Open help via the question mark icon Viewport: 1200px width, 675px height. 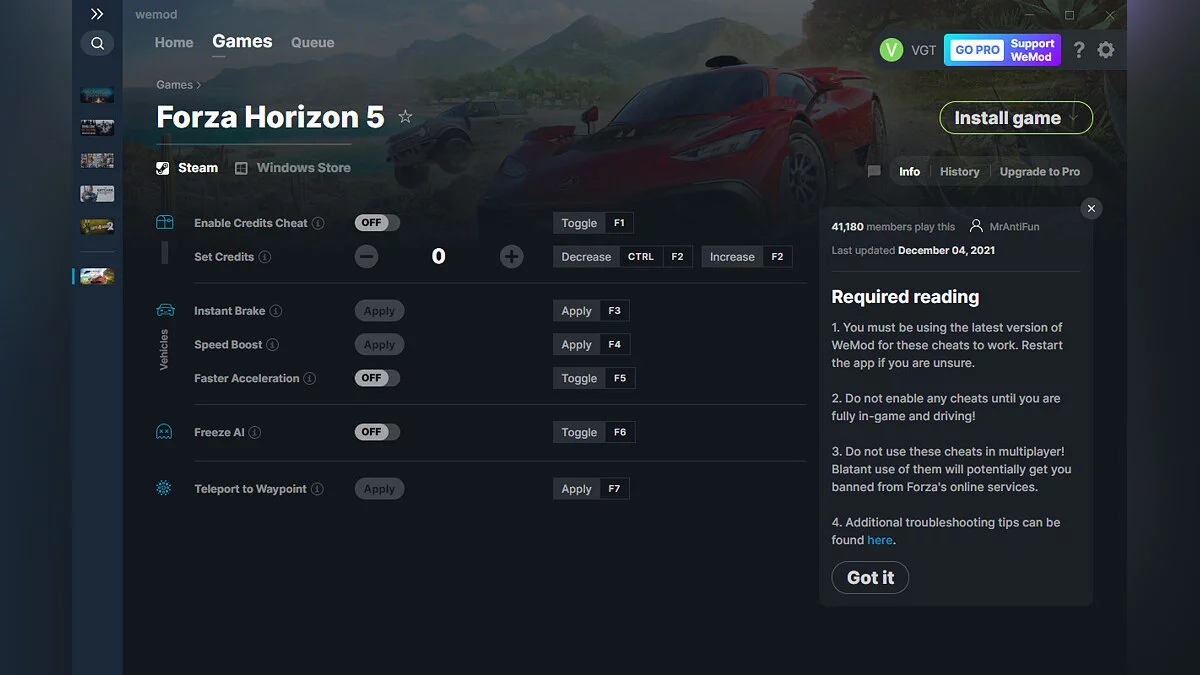1078,49
